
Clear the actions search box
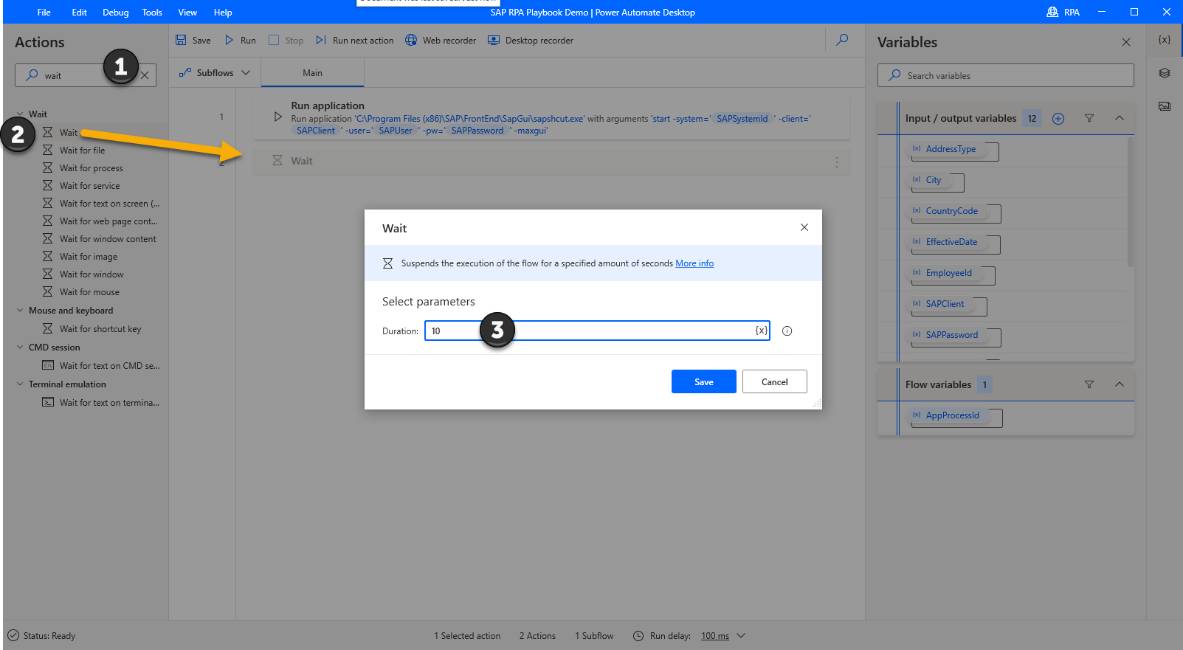pos(145,75)
